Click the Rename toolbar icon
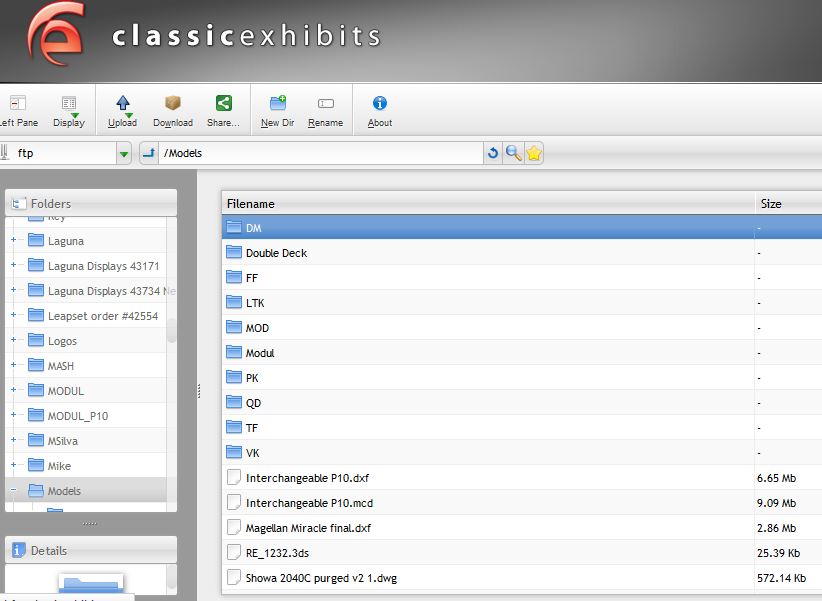 tap(325, 104)
